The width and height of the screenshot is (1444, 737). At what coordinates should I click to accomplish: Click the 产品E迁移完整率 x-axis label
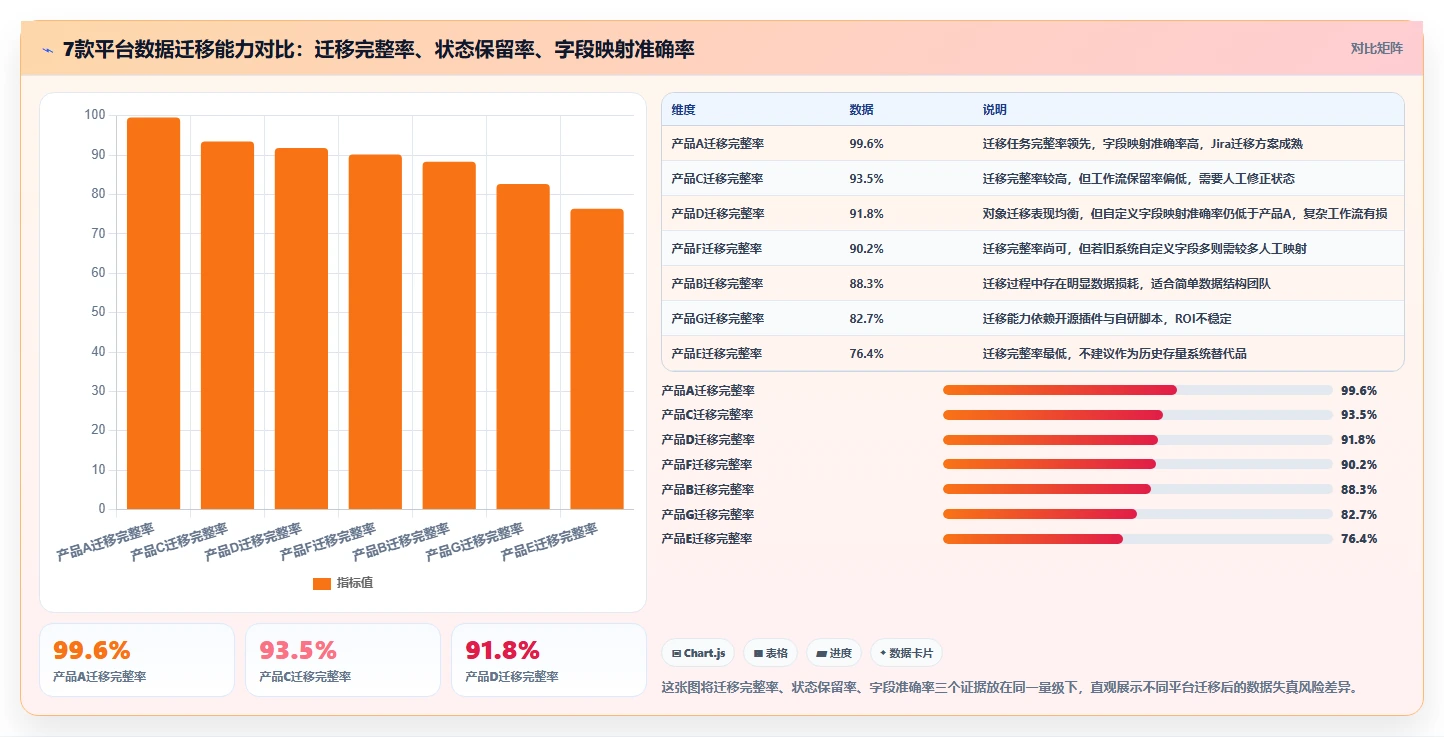coord(549,541)
